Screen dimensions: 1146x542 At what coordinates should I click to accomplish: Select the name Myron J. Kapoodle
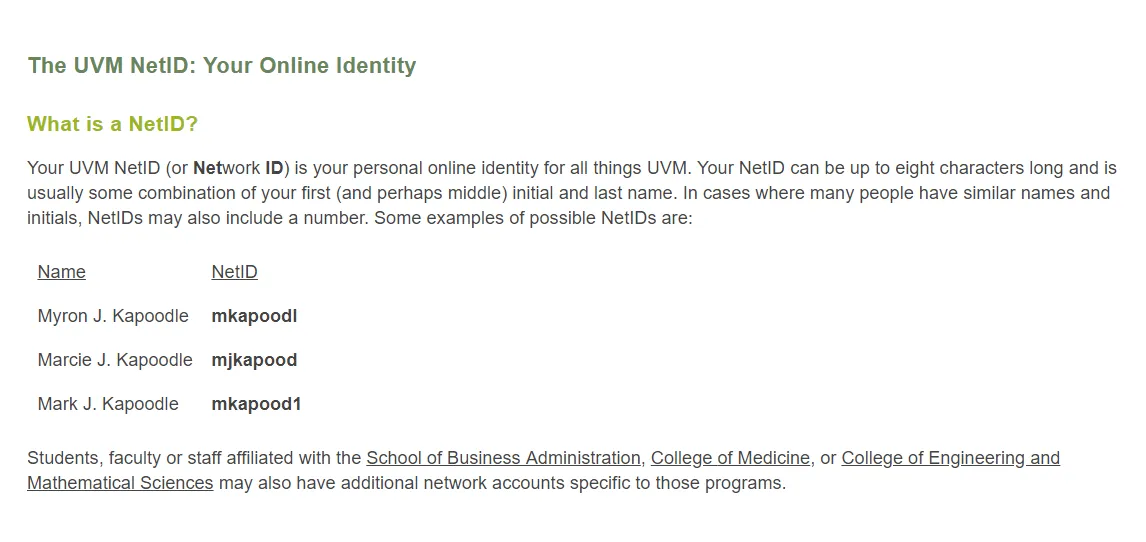point(113,316)
